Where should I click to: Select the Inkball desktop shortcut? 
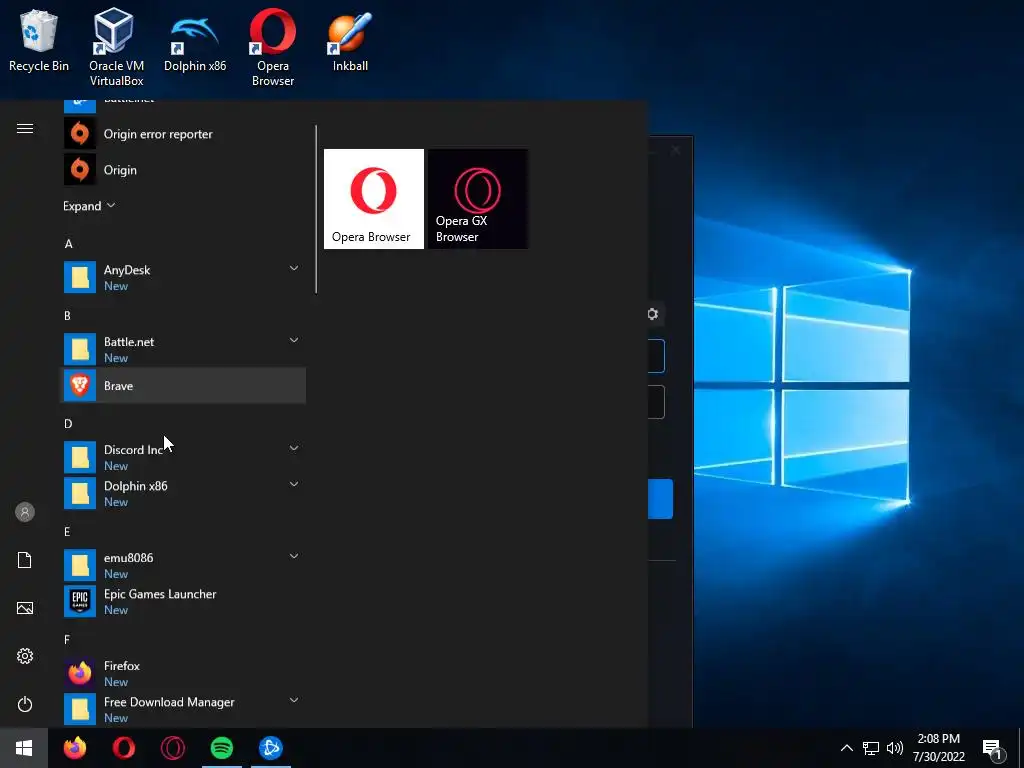click(350, 42)
